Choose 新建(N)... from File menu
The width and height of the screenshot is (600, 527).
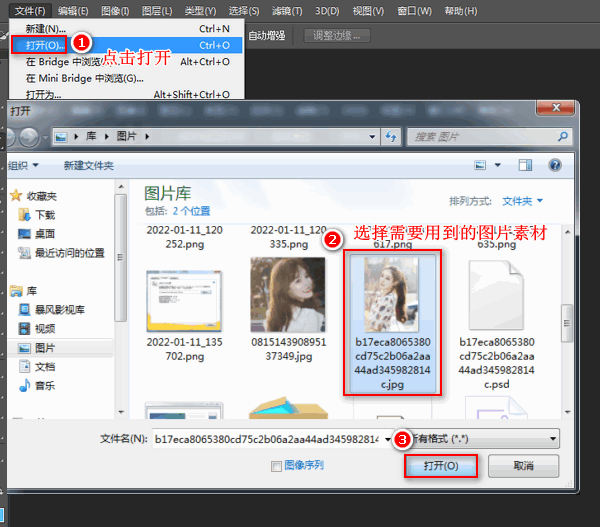(127, 29)
